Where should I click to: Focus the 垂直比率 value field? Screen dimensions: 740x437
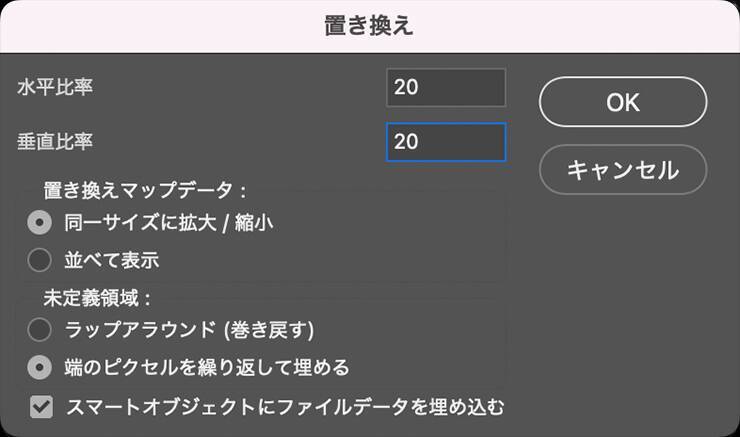click(x=445, y=141)
